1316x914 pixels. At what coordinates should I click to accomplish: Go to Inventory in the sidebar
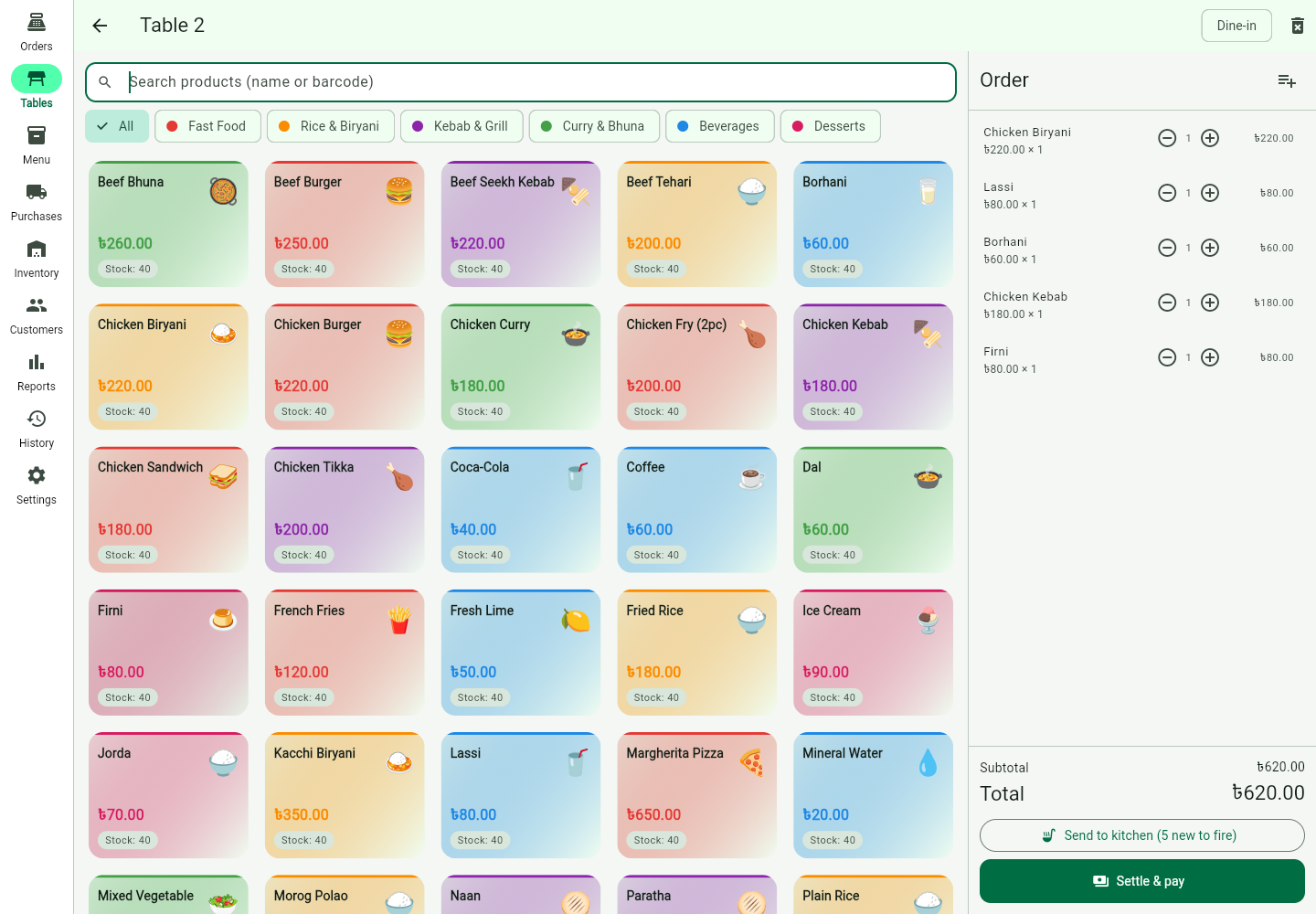pyautogui.click(x=37, y=259)
